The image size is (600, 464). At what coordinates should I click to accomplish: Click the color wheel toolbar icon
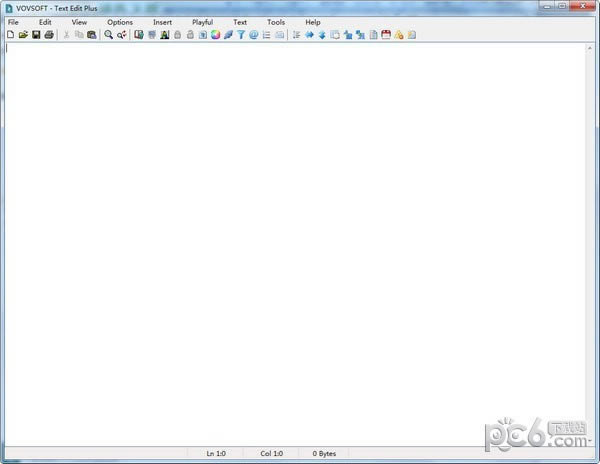click(215, 35)
